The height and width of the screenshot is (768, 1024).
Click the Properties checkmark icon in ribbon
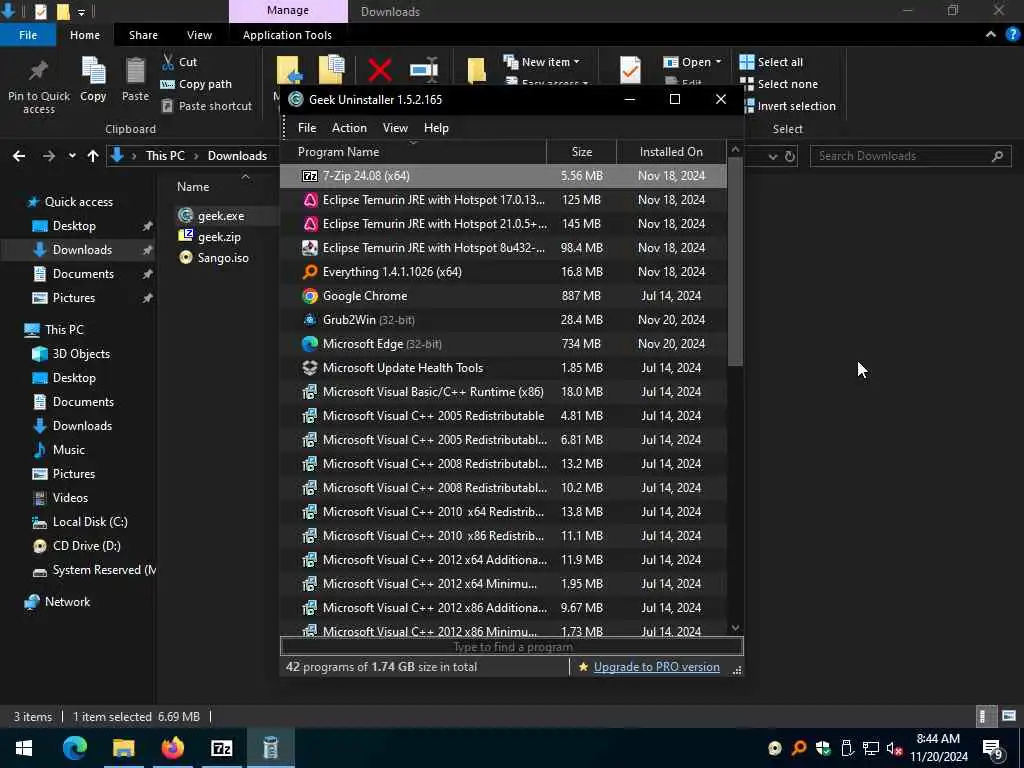coord(630,69)
